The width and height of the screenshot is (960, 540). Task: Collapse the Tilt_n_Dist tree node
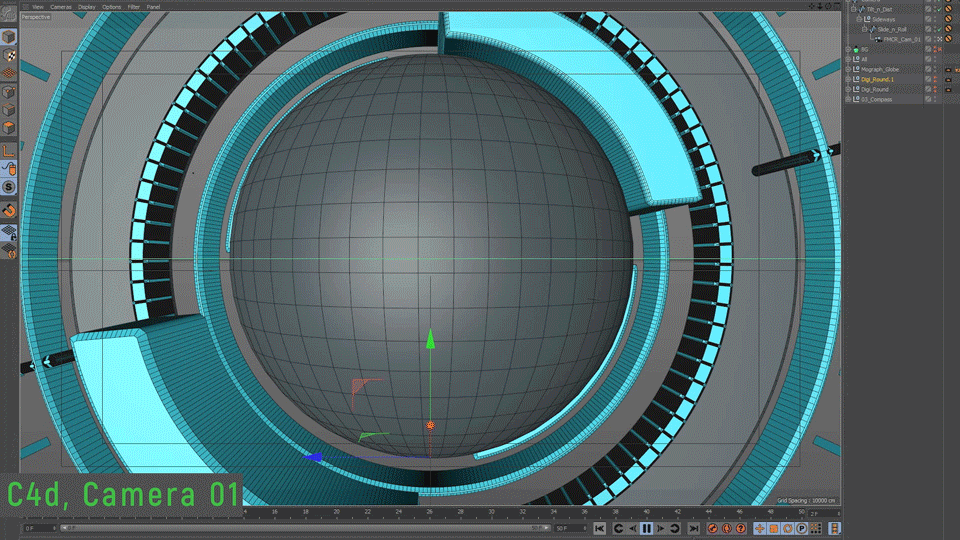pyautogui.click(x=853, y=9)
